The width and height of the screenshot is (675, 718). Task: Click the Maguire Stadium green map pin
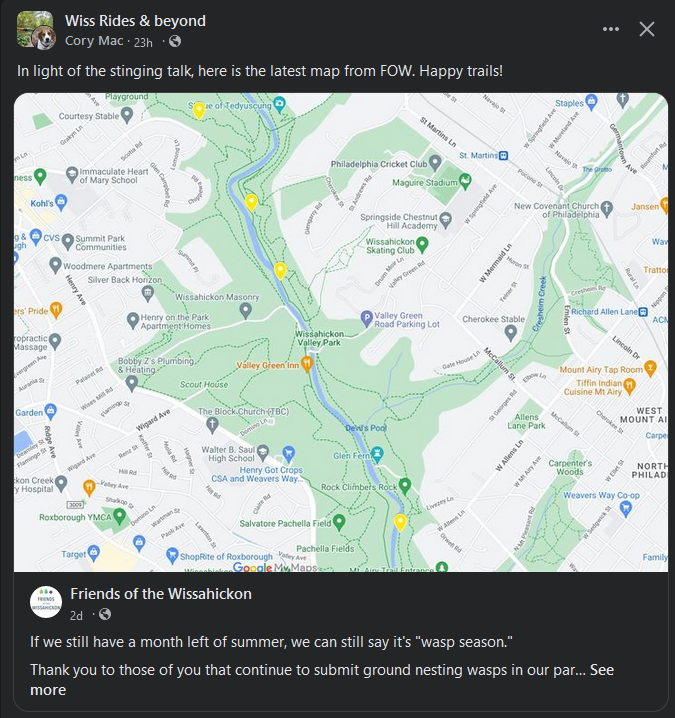click(465, 182)
